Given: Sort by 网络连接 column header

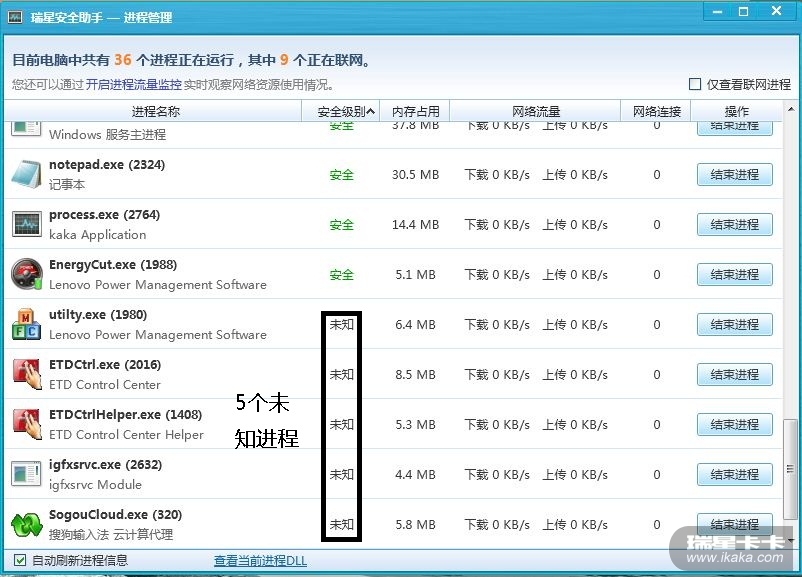Looking at the screenshot, I should click(x=656, y=112).
